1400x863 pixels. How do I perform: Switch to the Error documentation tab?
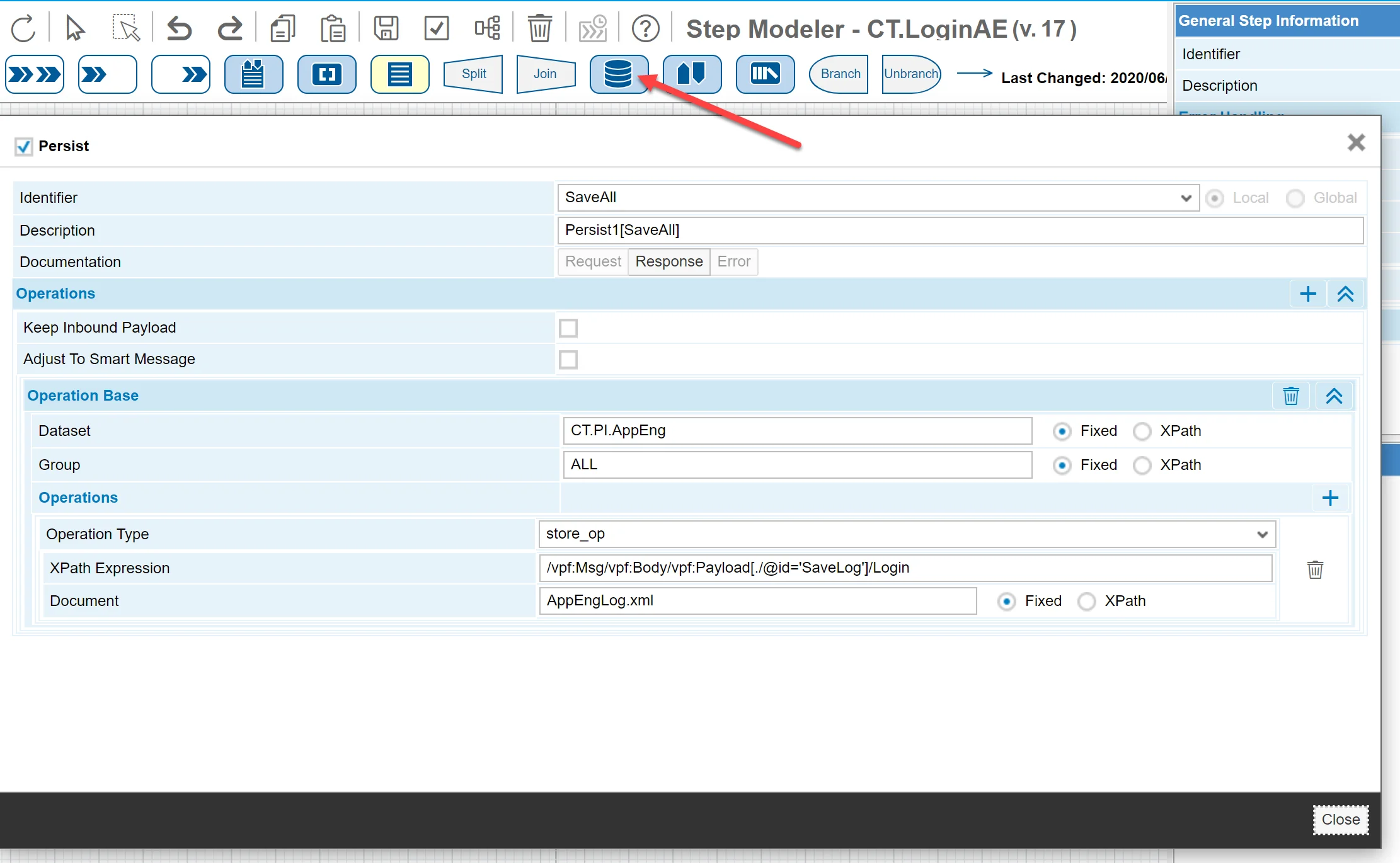(733, 261)
